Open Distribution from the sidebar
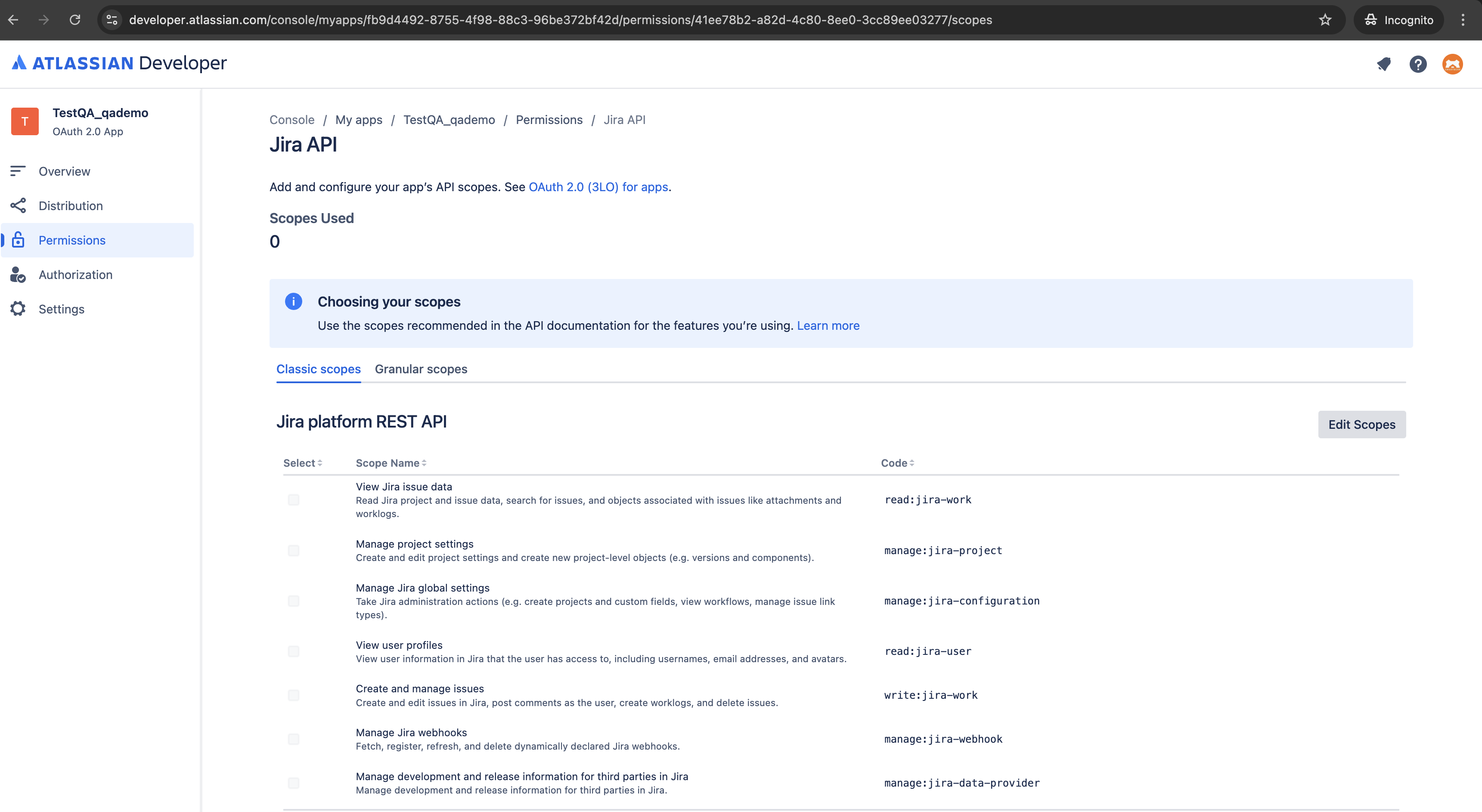The height and width of the screenshot is (812, 1482). tap(70, 205)
